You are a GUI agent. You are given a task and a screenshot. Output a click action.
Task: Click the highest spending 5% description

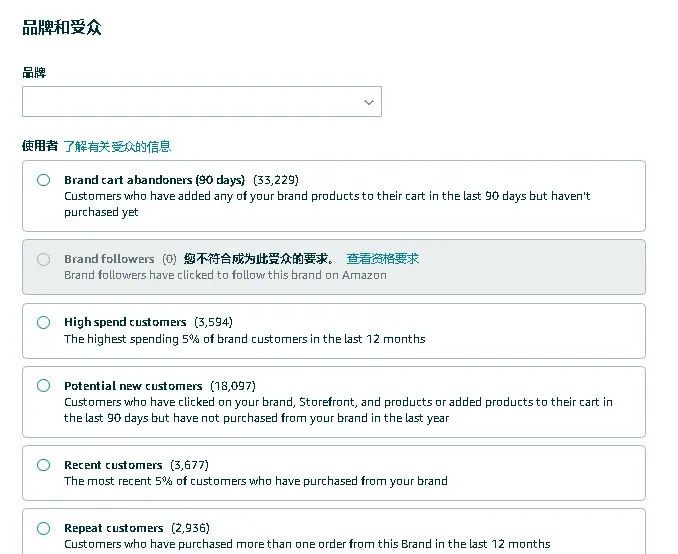point(245,339)
